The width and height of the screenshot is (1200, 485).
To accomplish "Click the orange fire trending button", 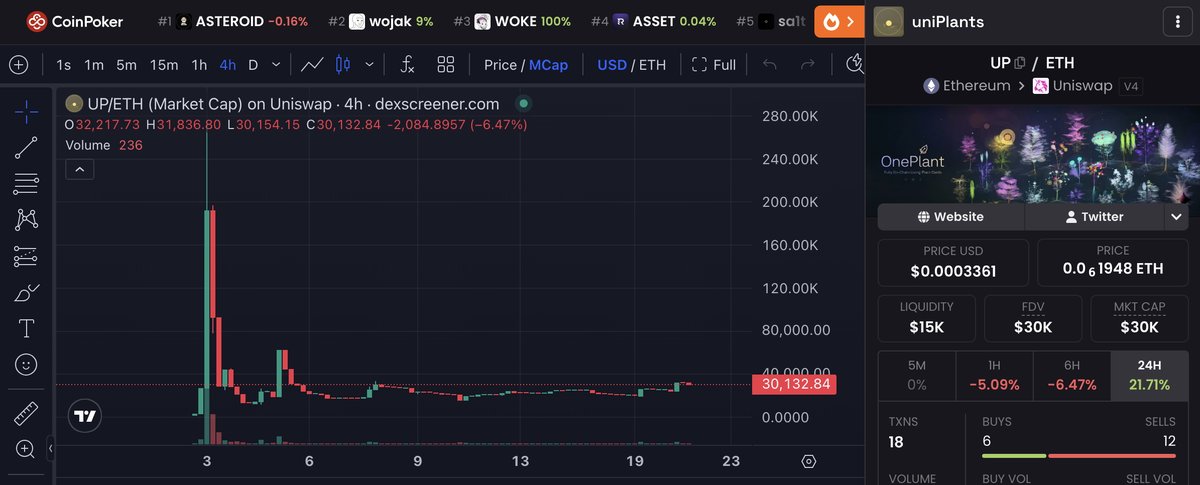I will click(x=840, y=21).
